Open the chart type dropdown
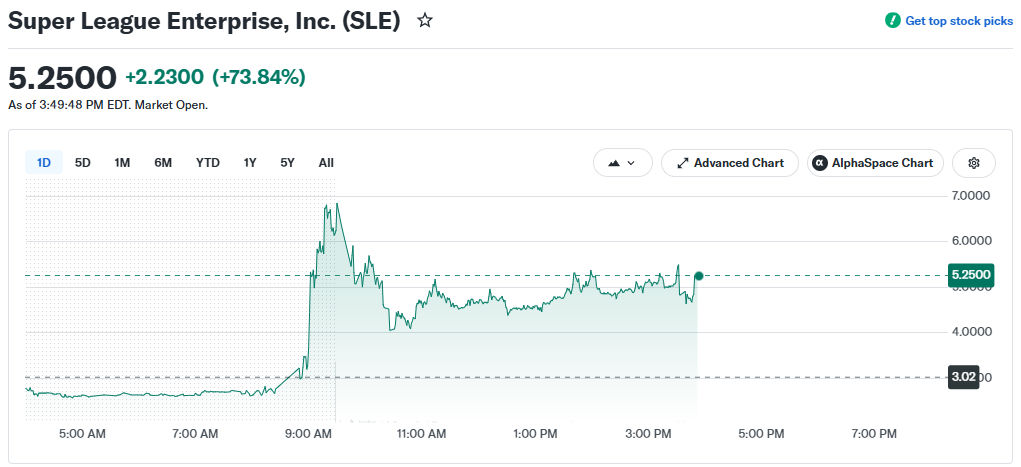This screenshot has width=1021, height=467. 622,163
